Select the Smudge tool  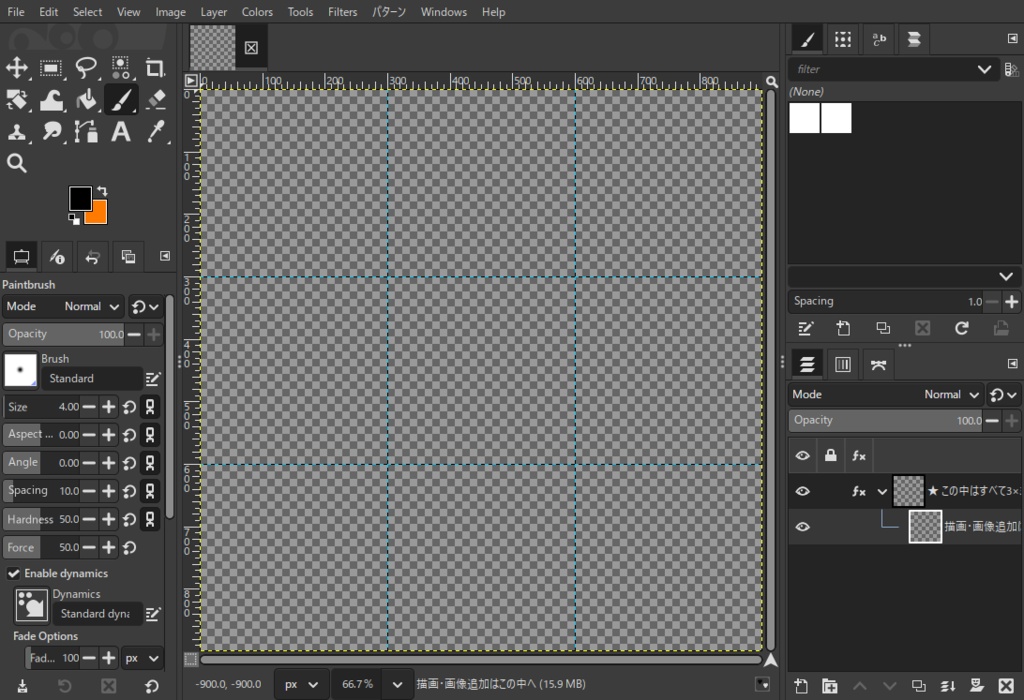coord(51,132)
